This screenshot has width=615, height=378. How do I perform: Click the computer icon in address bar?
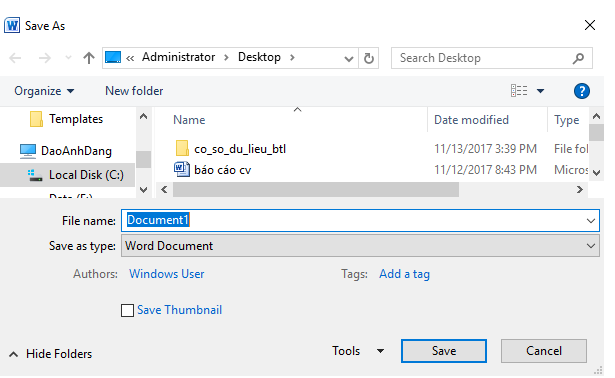113,58
